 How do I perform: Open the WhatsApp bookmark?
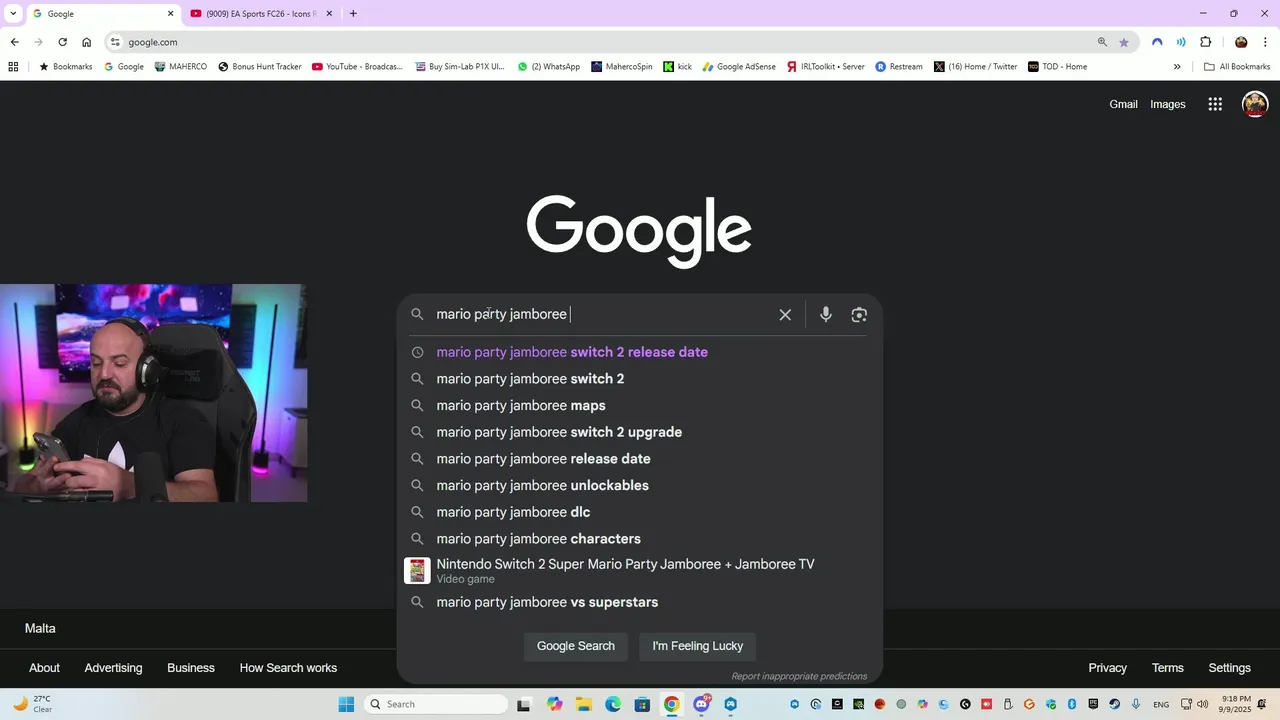pos(549,67)
